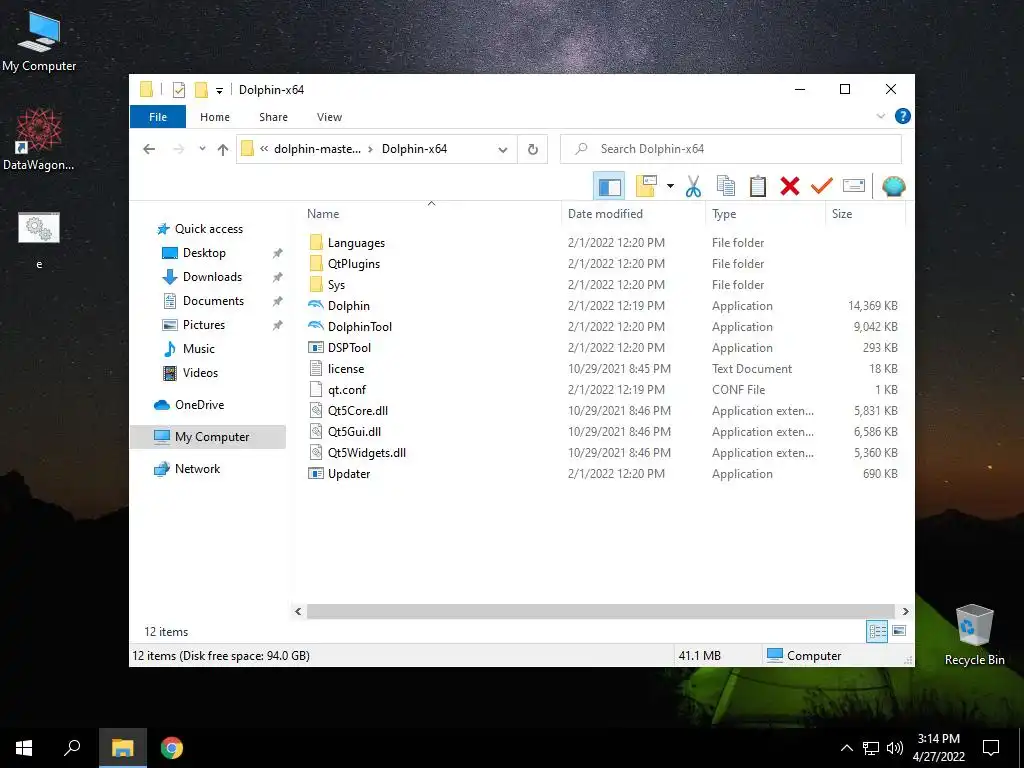This screenshot has width=1024, height=768.
Task: Select Qt5Widgets.dll in the file list
Action: (x=366, y=453)
